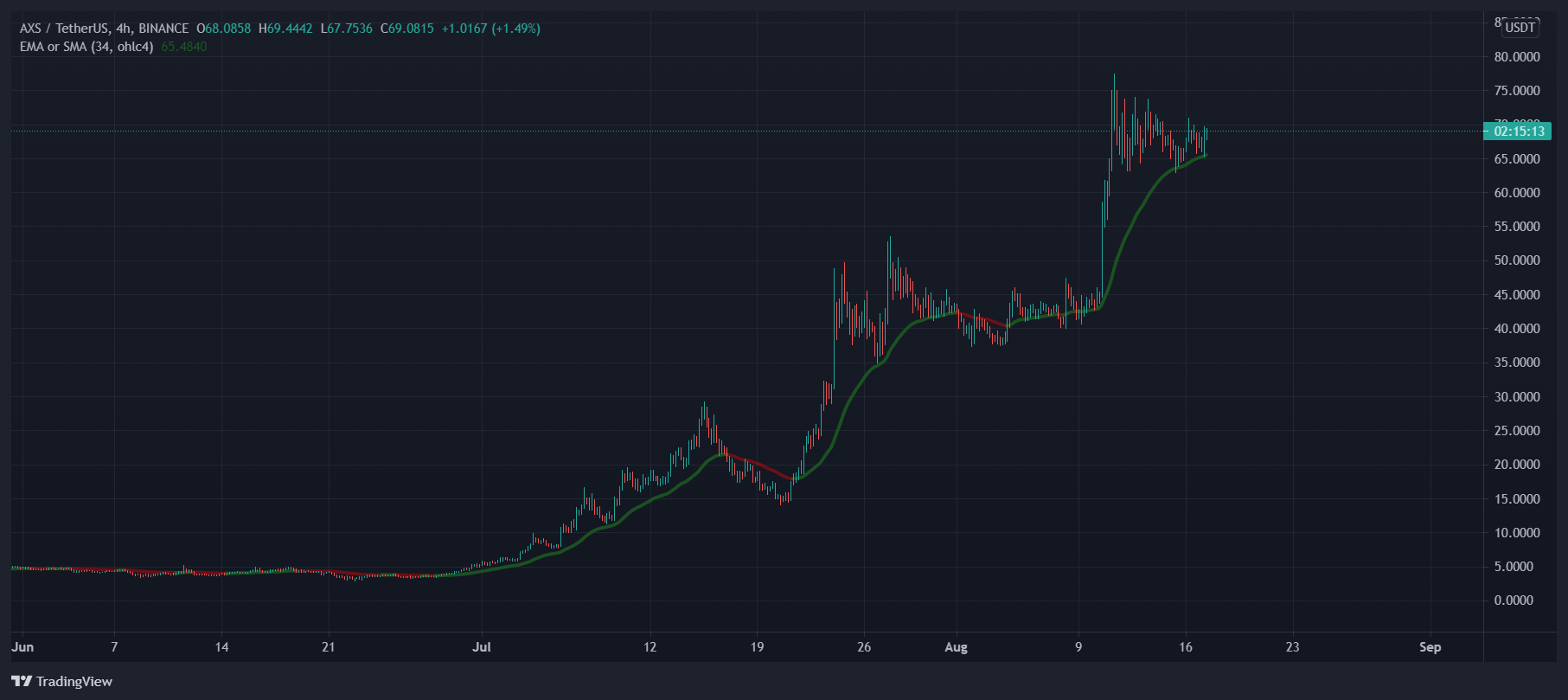Click the 15.0000 price axis label
1568x700 pixels.
(x=1517, y=499)
